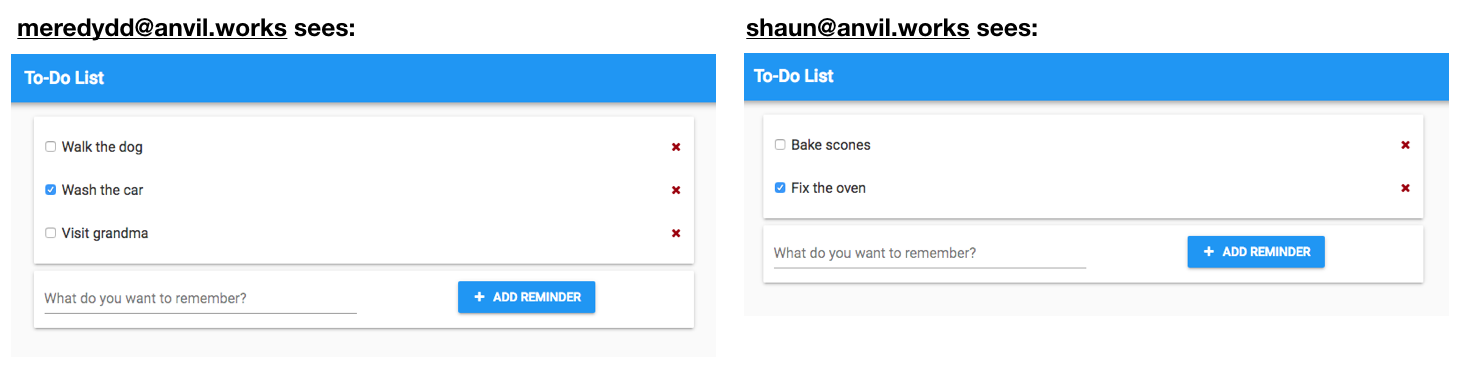The width and height of the screenshot is (1461, 379).
Task: Delete the Walk the dog reminder
Action: point(676,147)
